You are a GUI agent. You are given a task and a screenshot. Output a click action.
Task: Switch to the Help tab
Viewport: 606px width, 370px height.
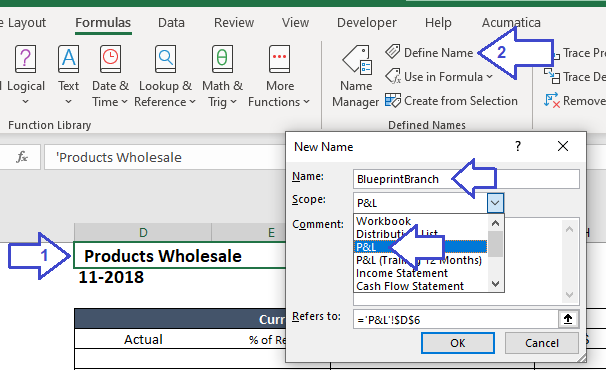click(x=438, y=23)
